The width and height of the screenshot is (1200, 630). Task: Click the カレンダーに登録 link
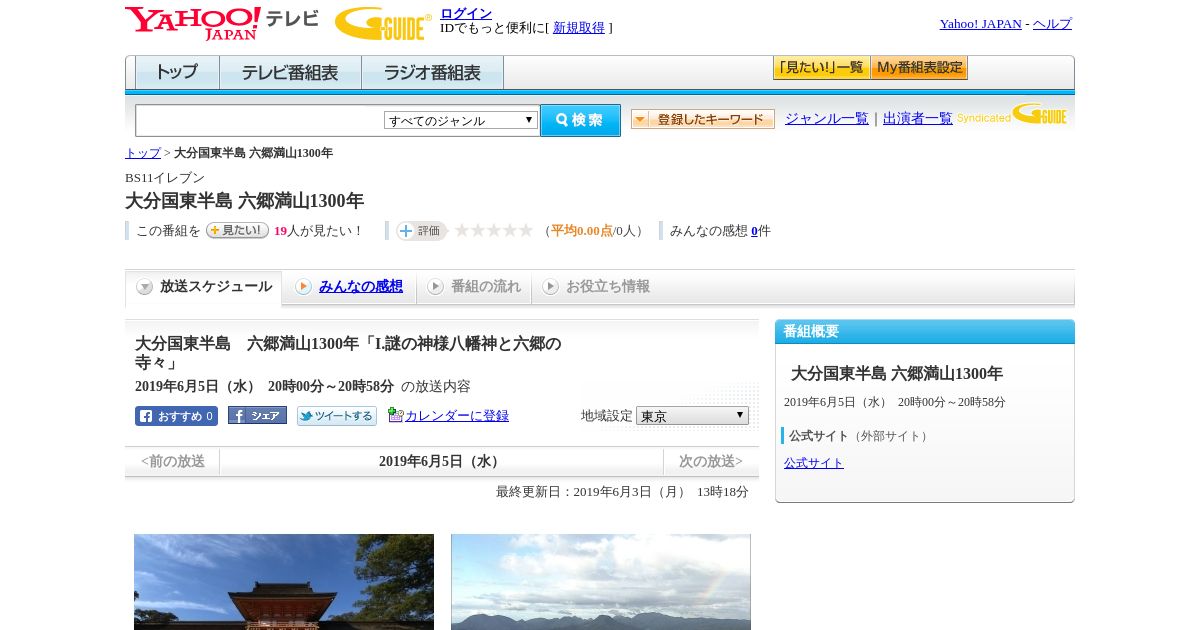pyautogui.click(x=457, y=416)
